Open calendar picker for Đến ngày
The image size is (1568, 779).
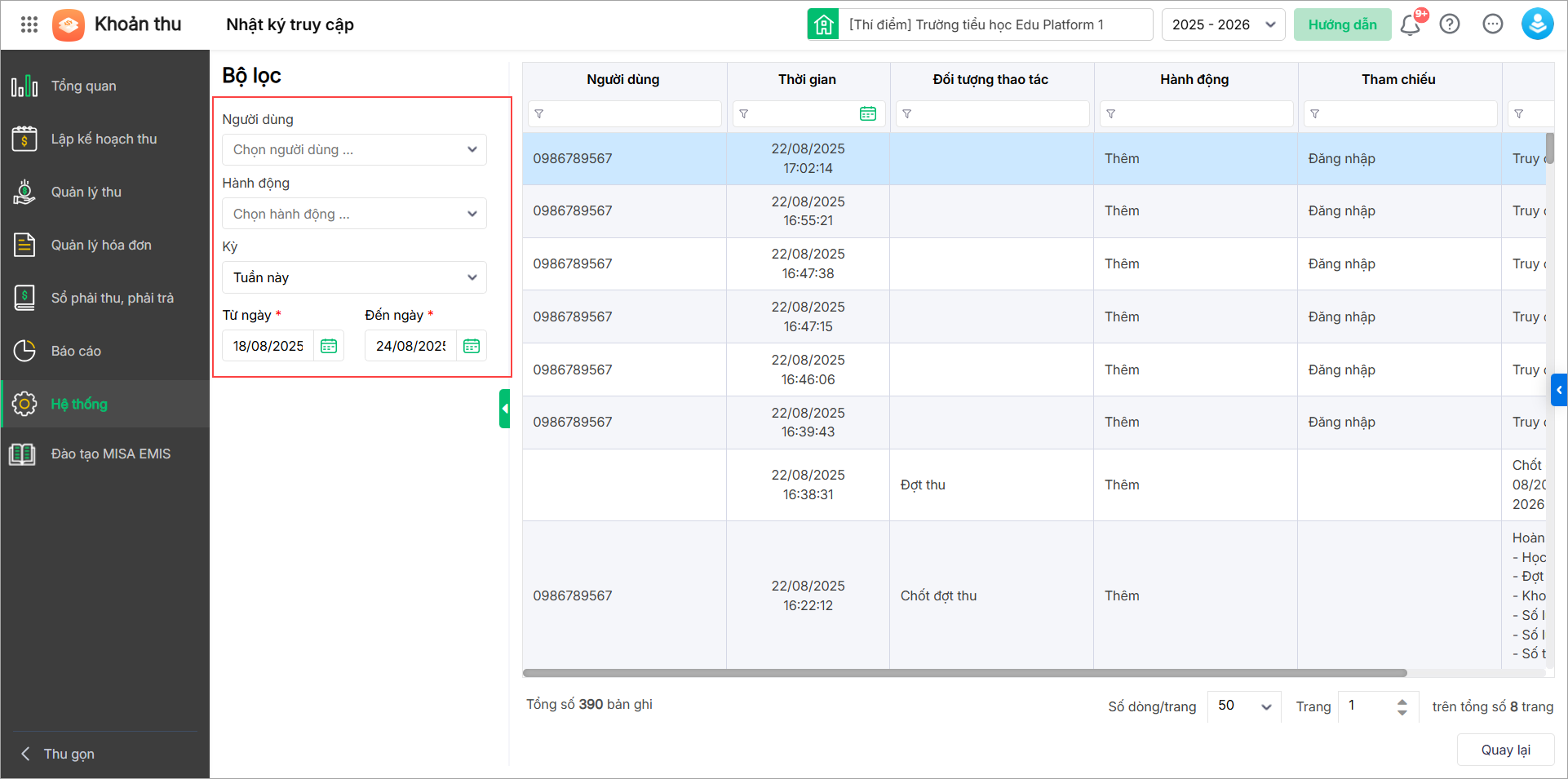[472, 346]
